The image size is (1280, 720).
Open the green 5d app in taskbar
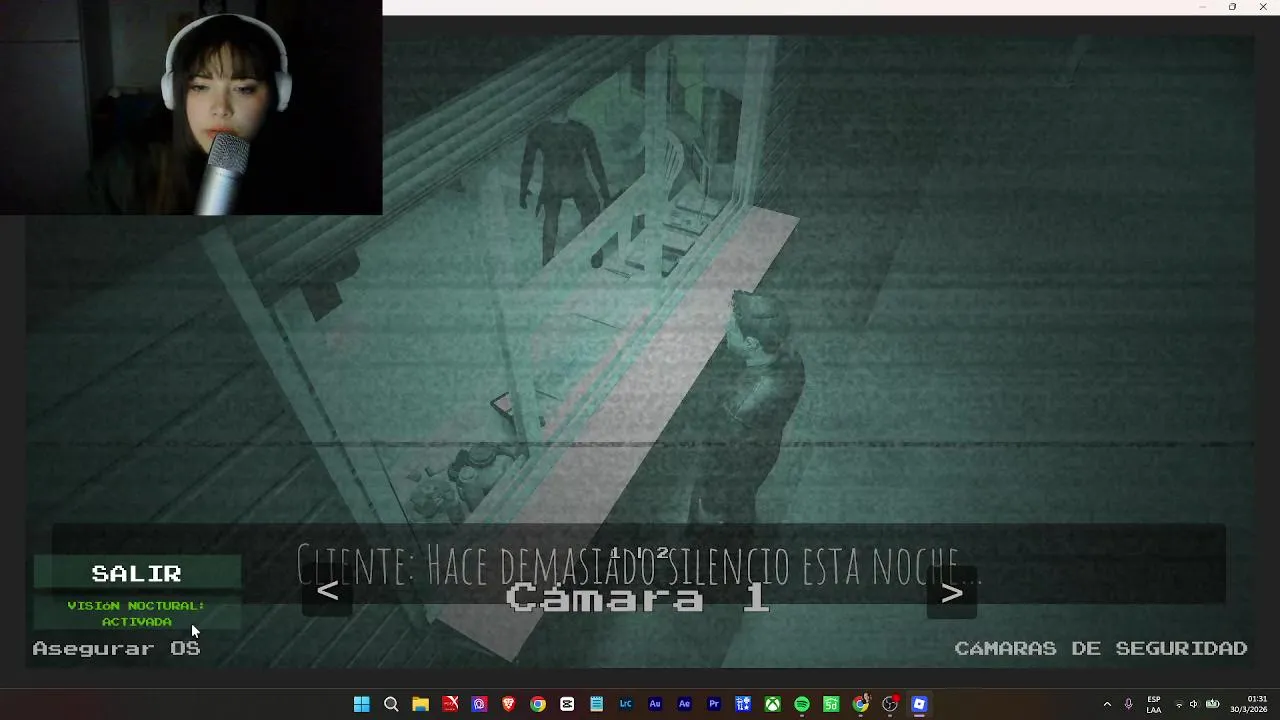click(831, 704)
